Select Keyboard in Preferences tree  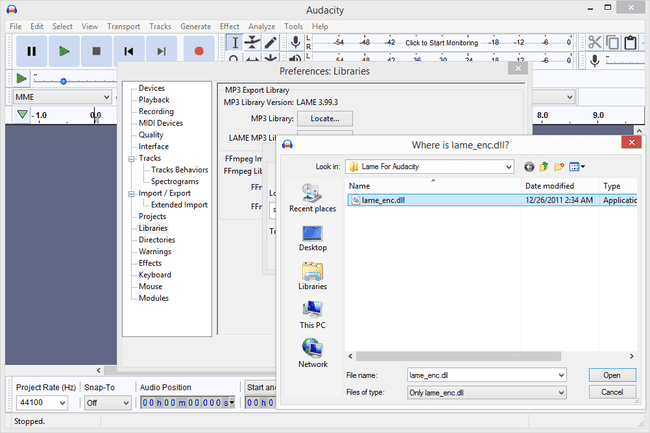coord(155,275)
